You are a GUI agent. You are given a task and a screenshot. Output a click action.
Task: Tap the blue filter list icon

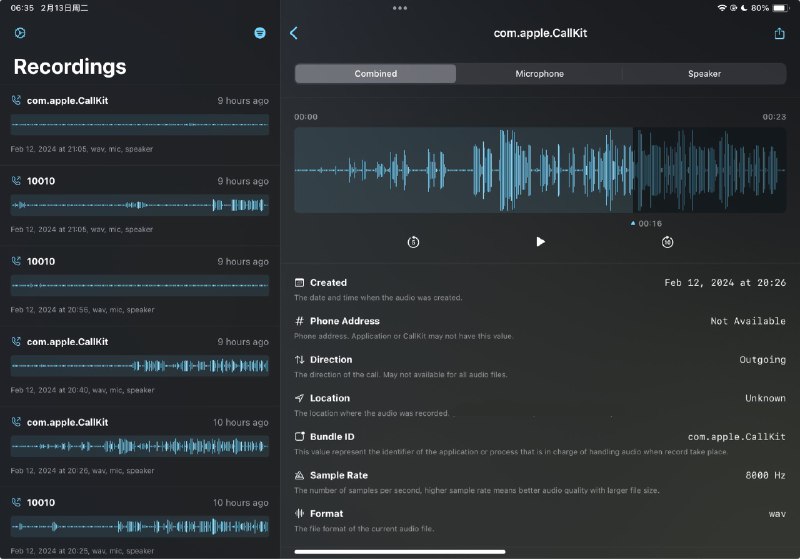pyautogui.click(x=260, y=33)
